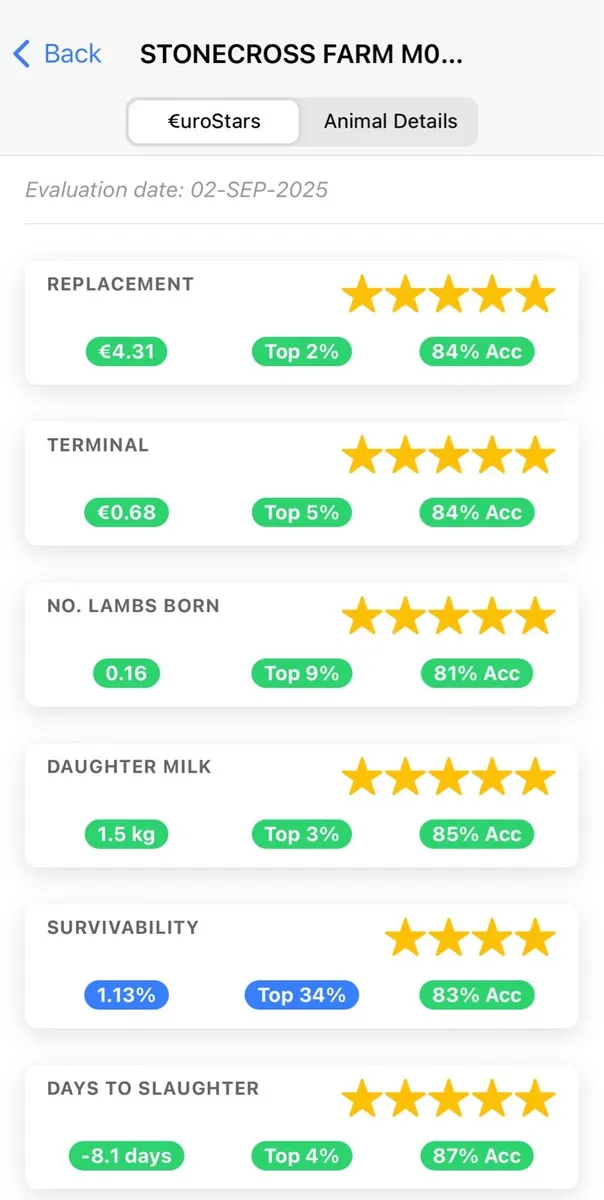
Task: Click the Top 2% badge
Action: tap(301, 351)
